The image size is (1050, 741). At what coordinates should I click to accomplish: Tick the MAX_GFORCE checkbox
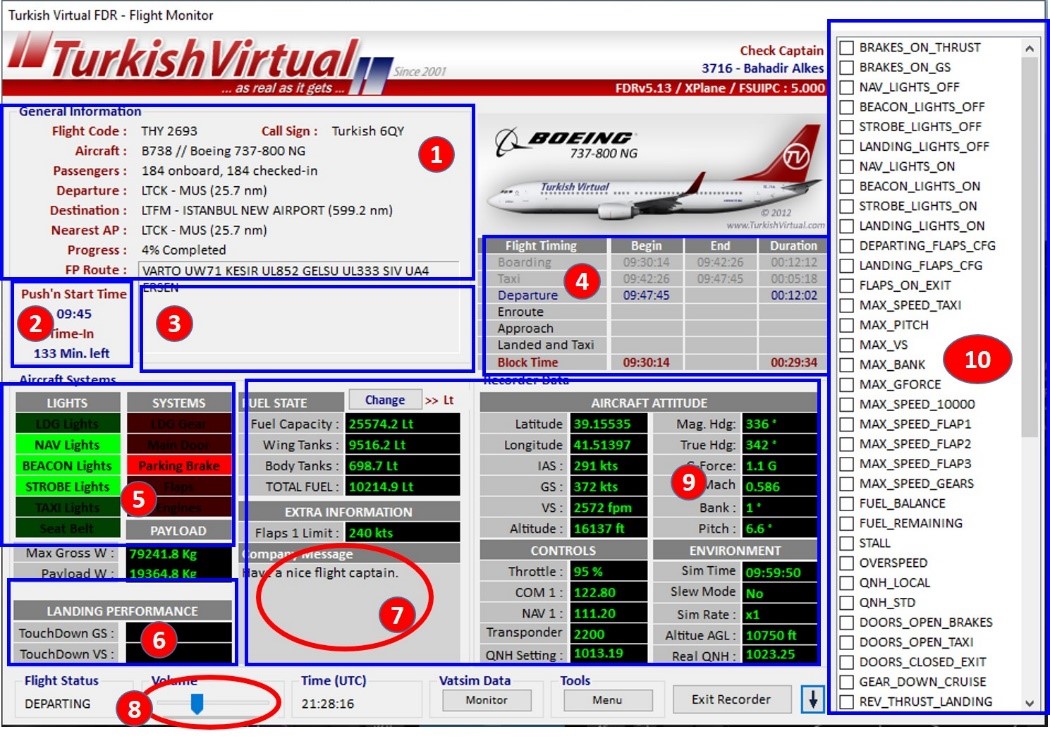847,384
